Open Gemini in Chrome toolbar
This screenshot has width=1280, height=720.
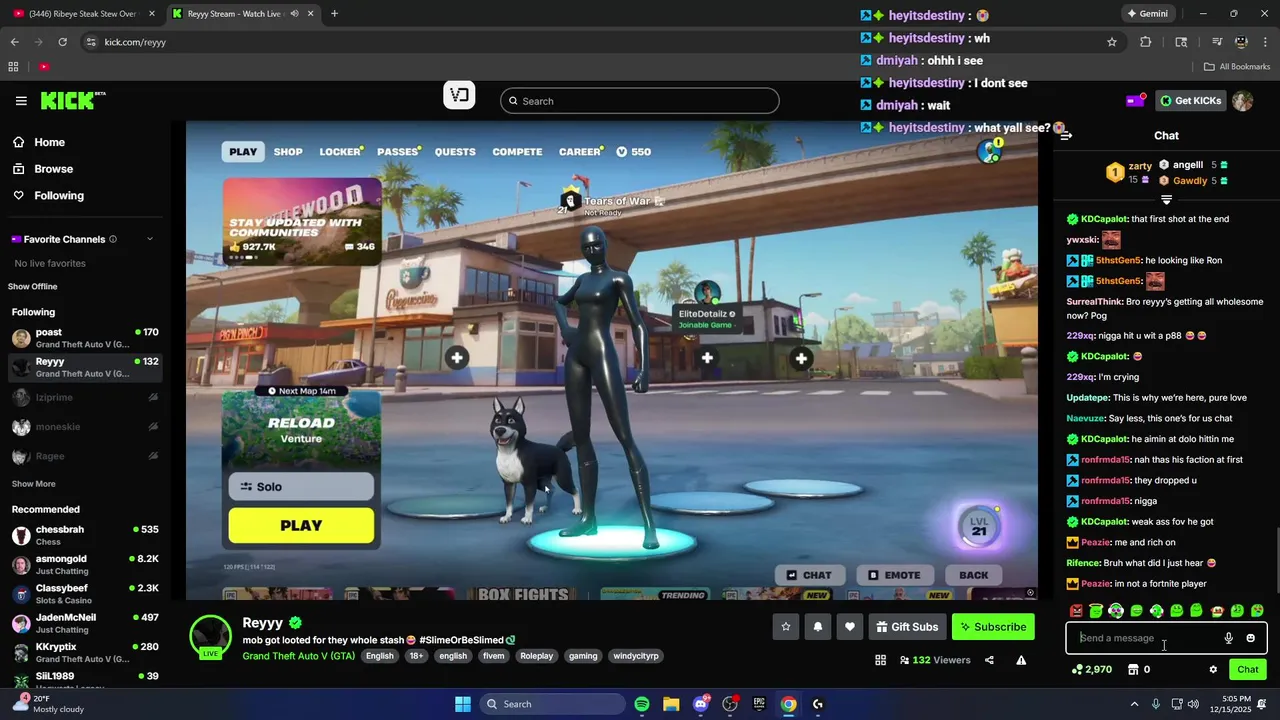click(x=1147, y=14)
